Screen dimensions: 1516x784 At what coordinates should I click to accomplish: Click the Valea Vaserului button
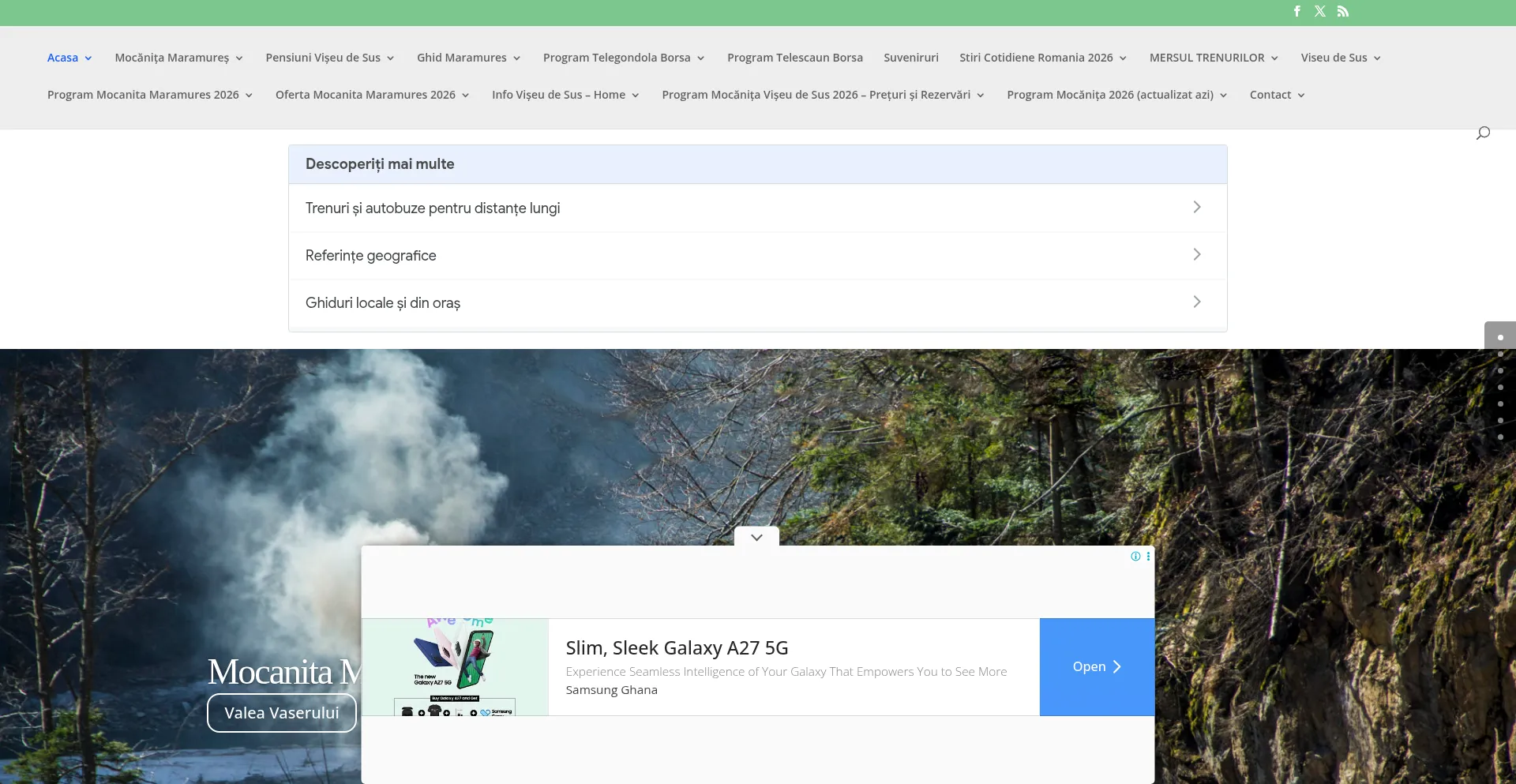(x=282, y=713)
